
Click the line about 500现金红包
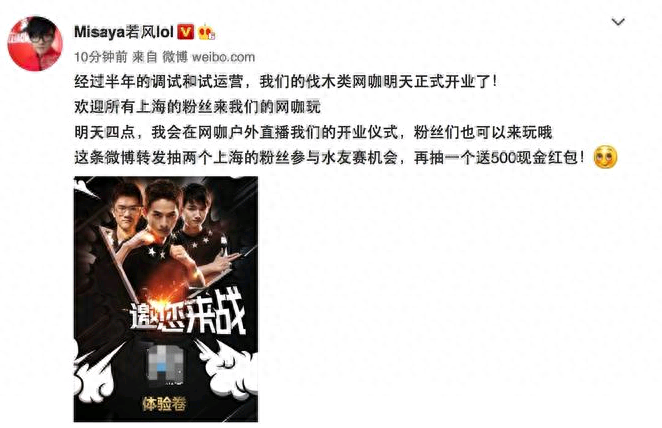[x=330, y=158]
